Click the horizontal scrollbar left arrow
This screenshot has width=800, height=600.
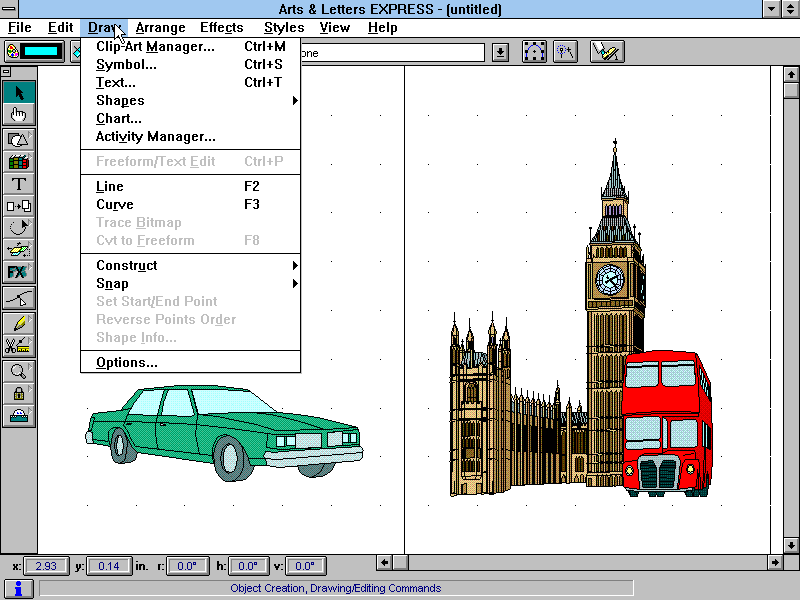[385, 563]
